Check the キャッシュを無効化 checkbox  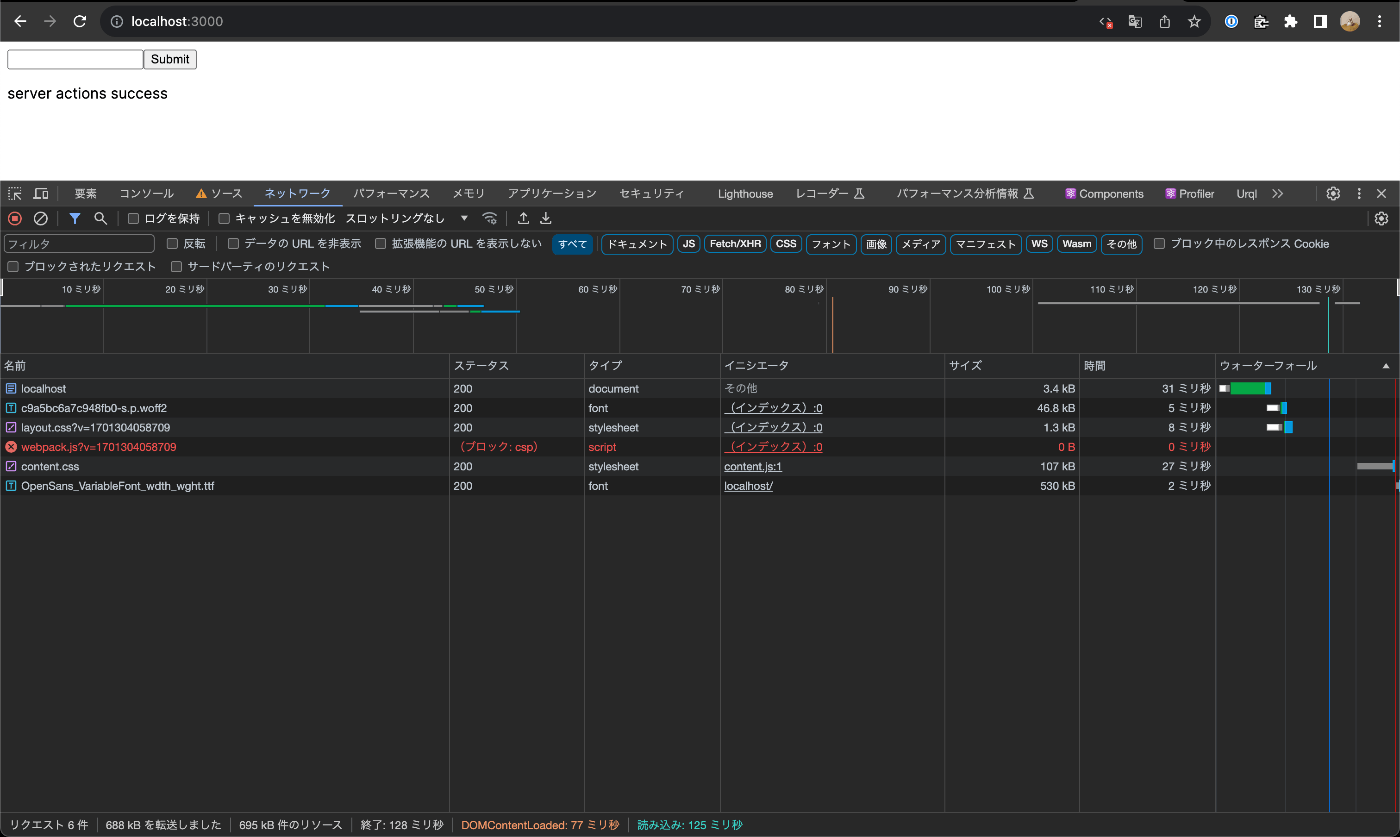(225, 218)
